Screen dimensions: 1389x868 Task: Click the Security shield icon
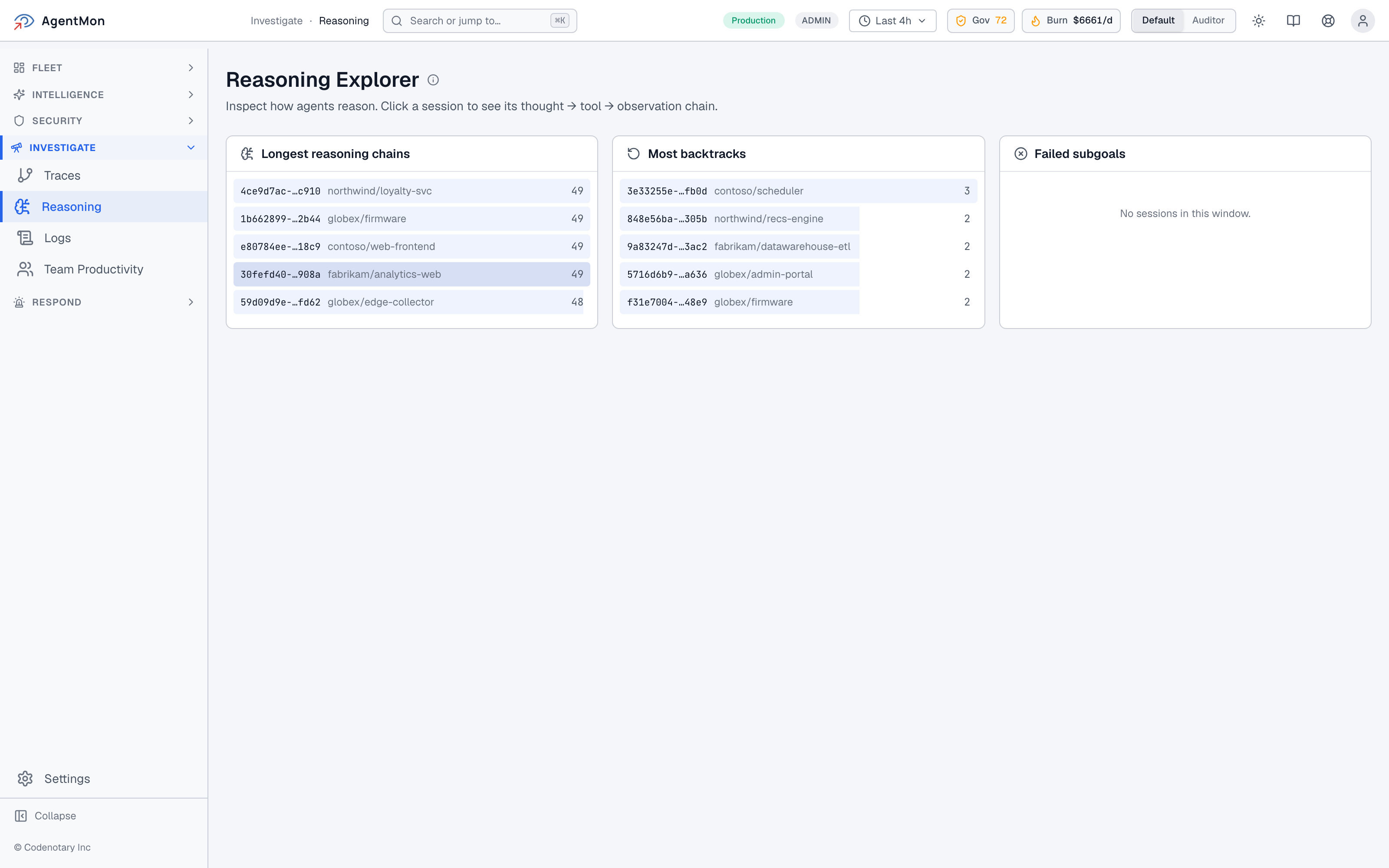(19, 121)
